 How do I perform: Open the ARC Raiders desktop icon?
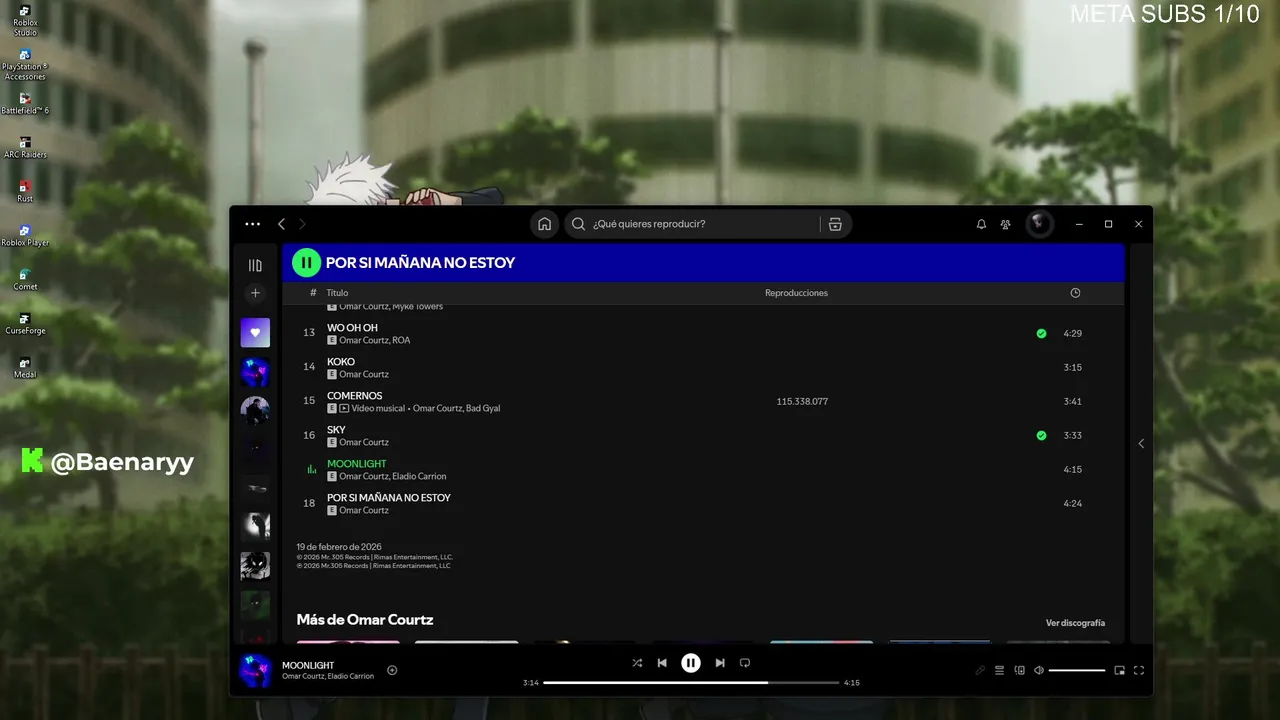(25, 147)
